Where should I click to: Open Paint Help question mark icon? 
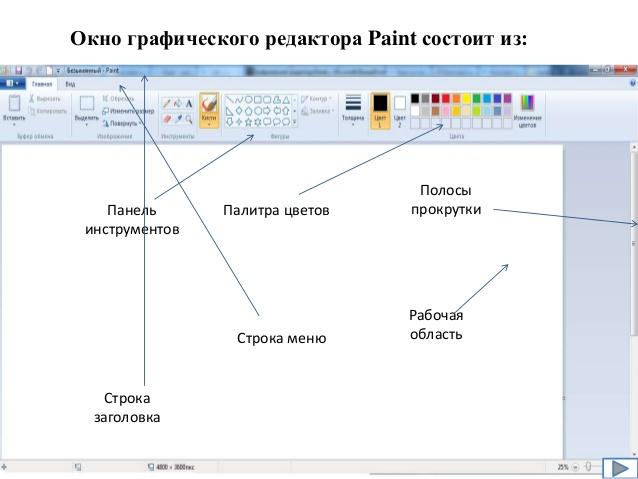point(633,83)
